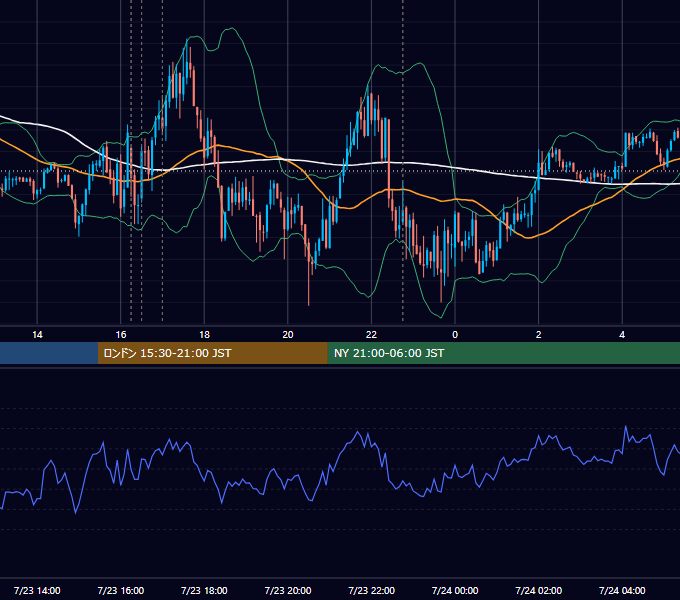Click the 7/24 04:00 date label
Screen dimensions: 680x600
pyautogui.click(x=622, y=590)
